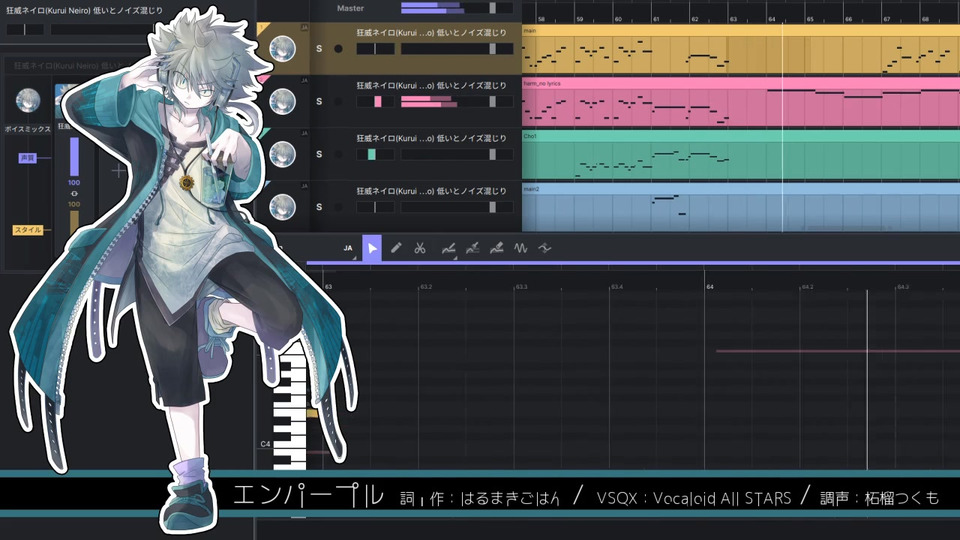960x540 pixels.
Task: Click the voice name on the yellow track
Action: point(432,32)
